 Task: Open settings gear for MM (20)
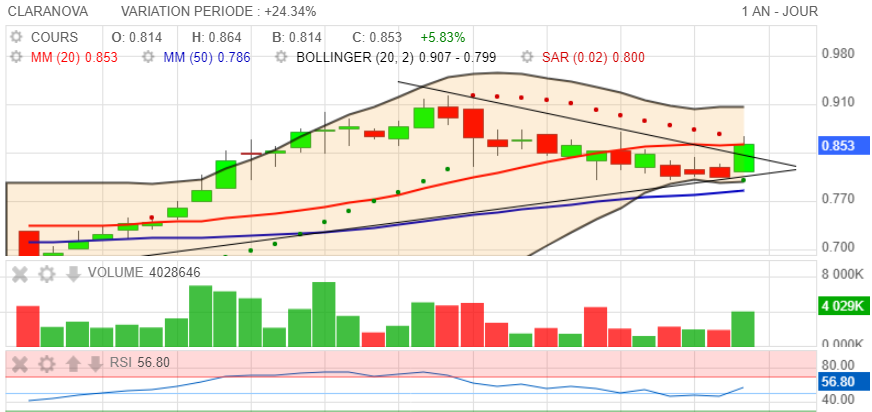point(17,57)
